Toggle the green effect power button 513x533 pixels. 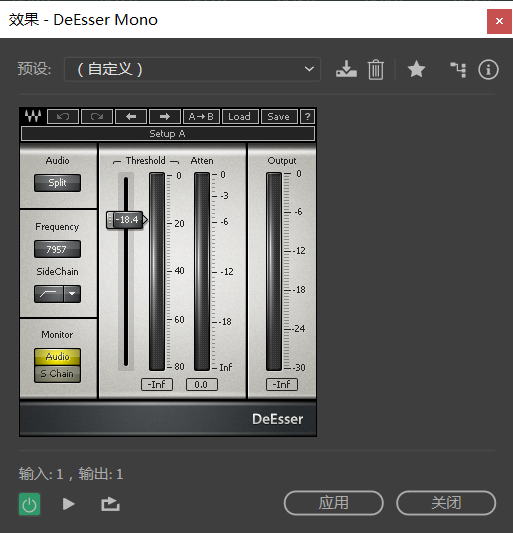pyautogui.click(x=29, y=504)
